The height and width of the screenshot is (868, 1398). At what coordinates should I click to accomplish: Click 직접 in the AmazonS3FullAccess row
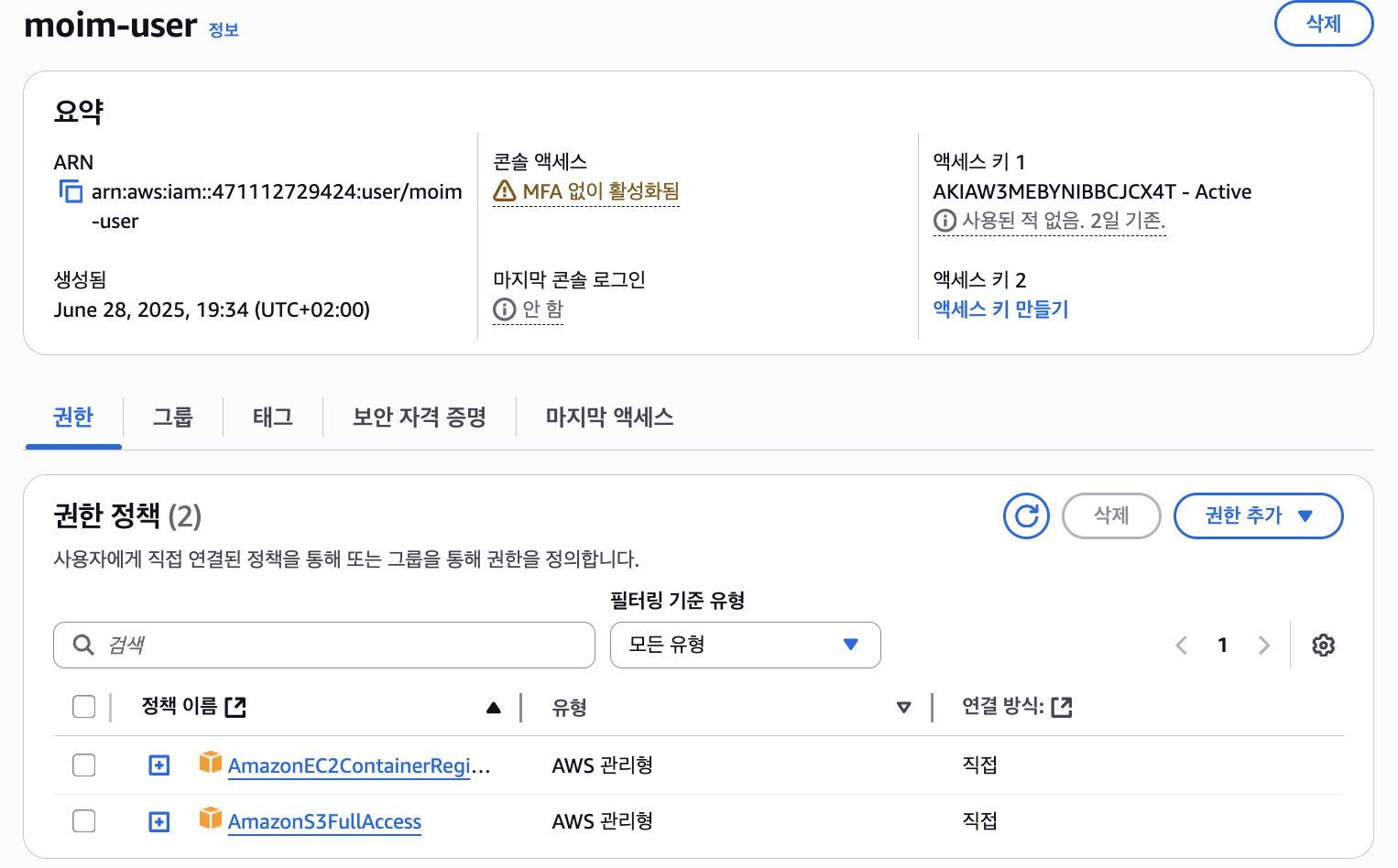[x=979, y=821]
